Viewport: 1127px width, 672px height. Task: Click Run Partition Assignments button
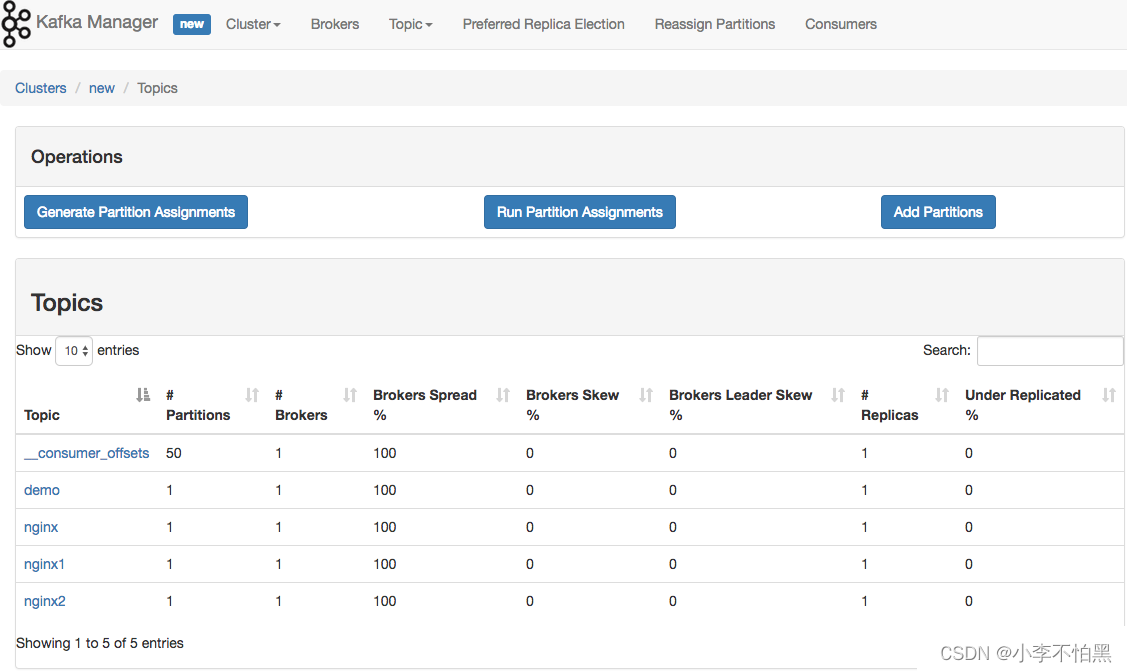tap(579, 212)
